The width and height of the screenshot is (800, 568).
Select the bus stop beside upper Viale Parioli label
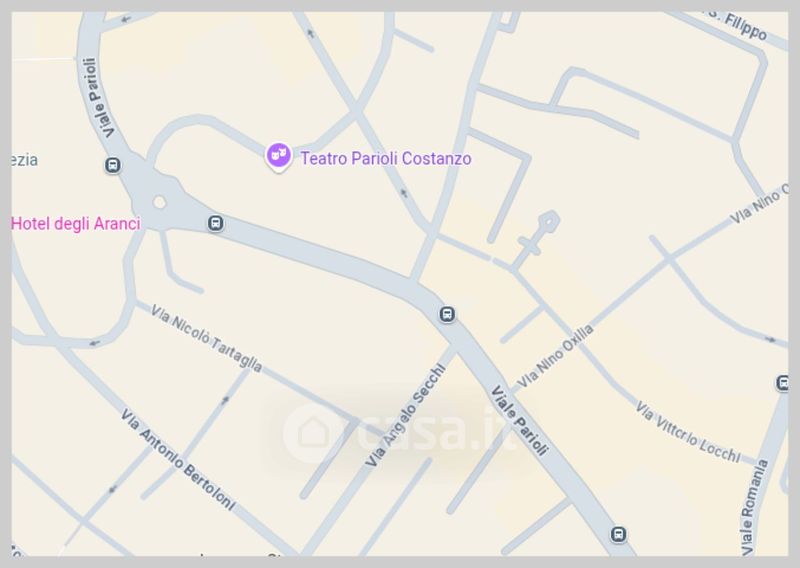coord(113,165)
